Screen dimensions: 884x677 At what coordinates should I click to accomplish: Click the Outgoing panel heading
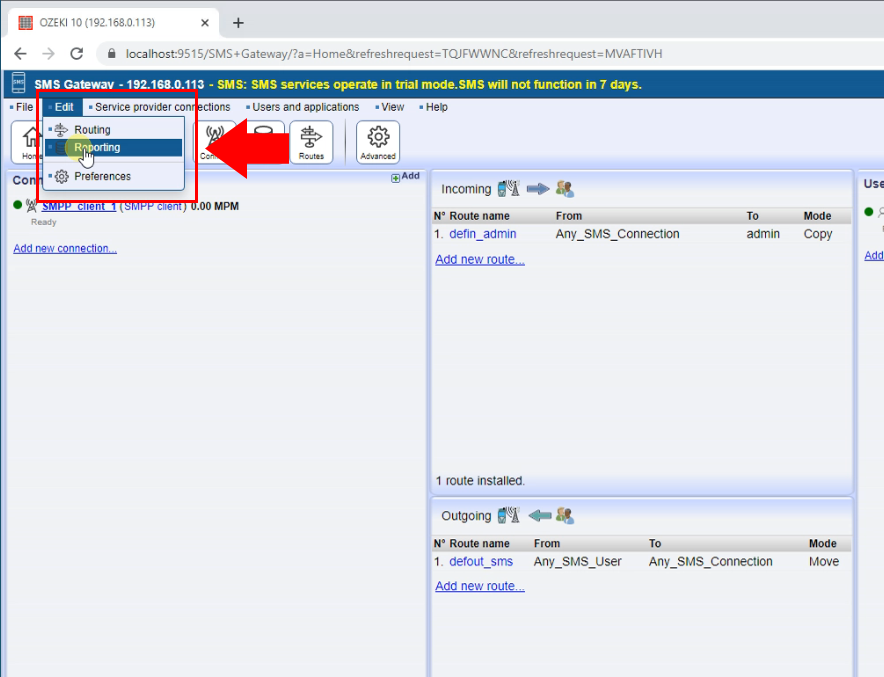[x=466, y=516]
